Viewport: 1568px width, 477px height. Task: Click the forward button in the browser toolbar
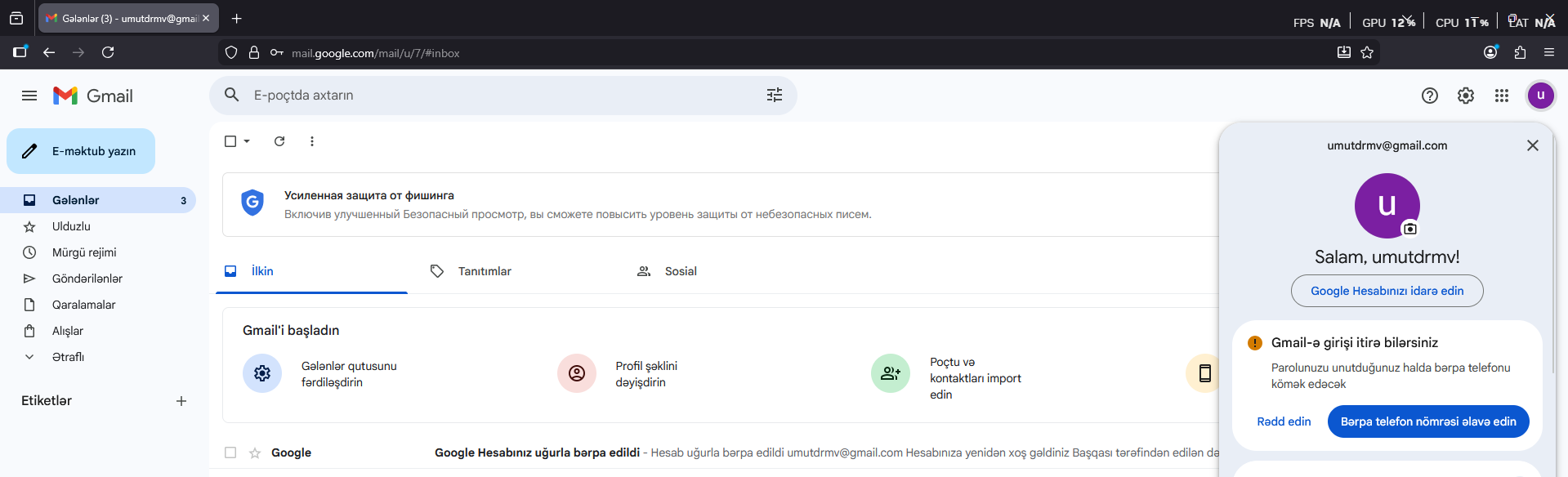pos(78,52)
